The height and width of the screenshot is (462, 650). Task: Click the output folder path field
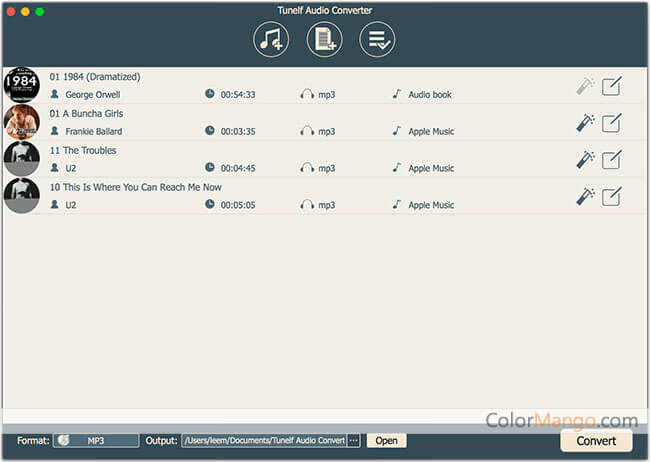(x=263, y=440)
